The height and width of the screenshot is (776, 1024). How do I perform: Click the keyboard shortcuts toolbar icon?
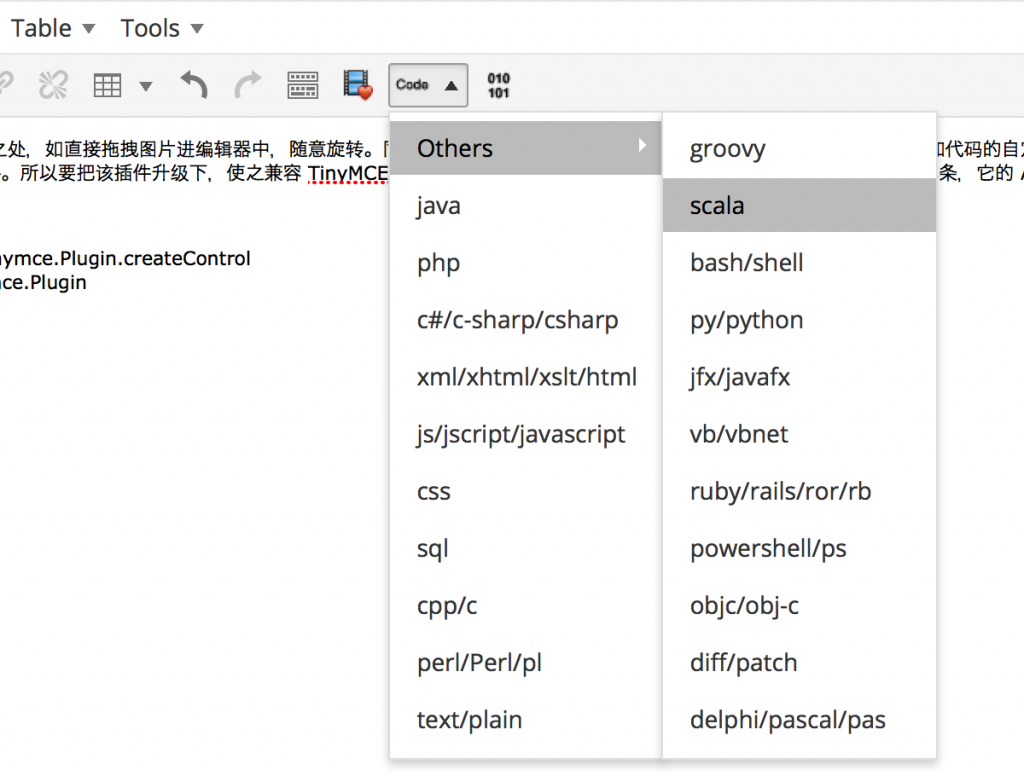[302, 85]
